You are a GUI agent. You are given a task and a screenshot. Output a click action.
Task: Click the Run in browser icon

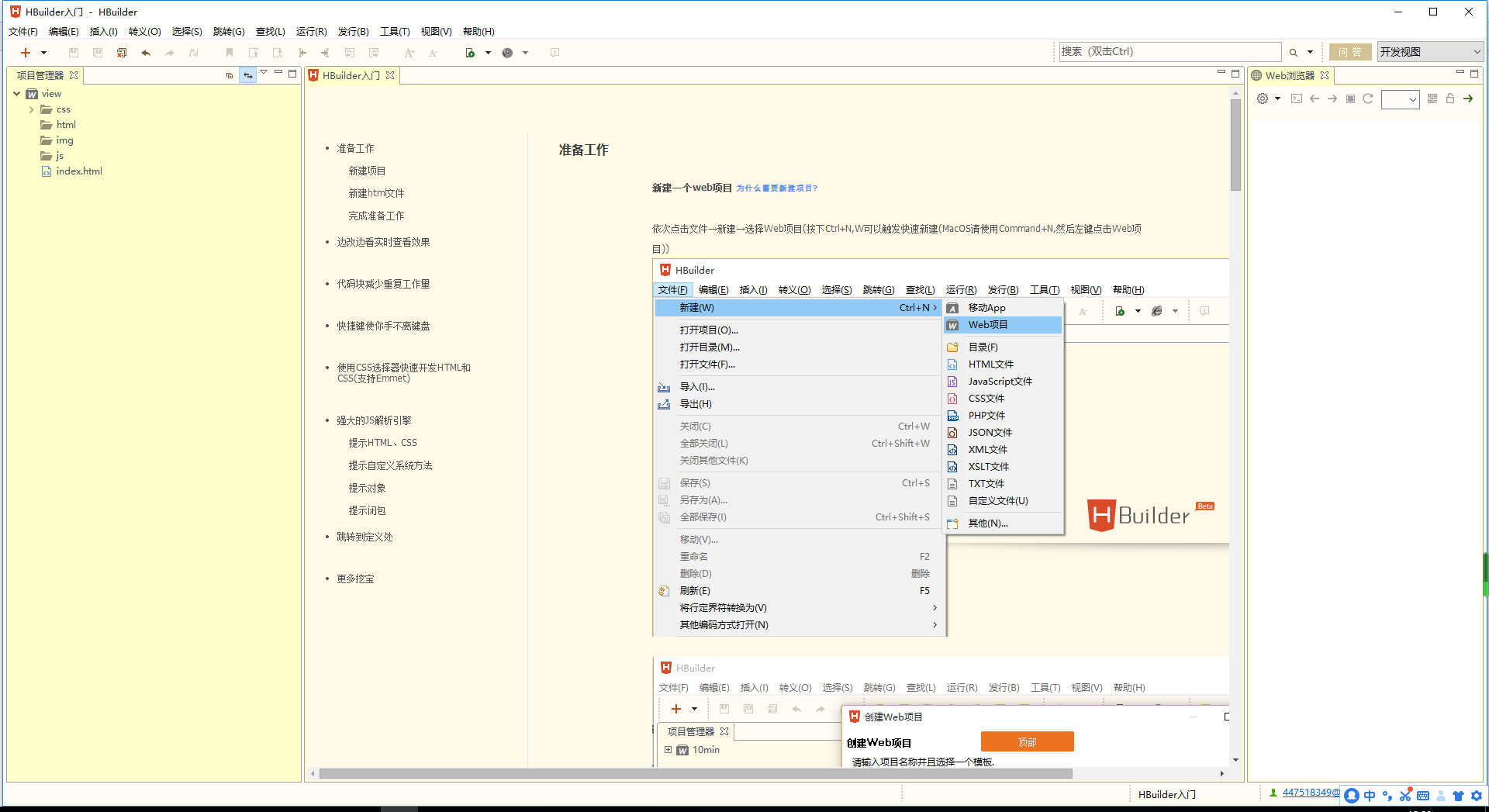(x=470, y=53)
